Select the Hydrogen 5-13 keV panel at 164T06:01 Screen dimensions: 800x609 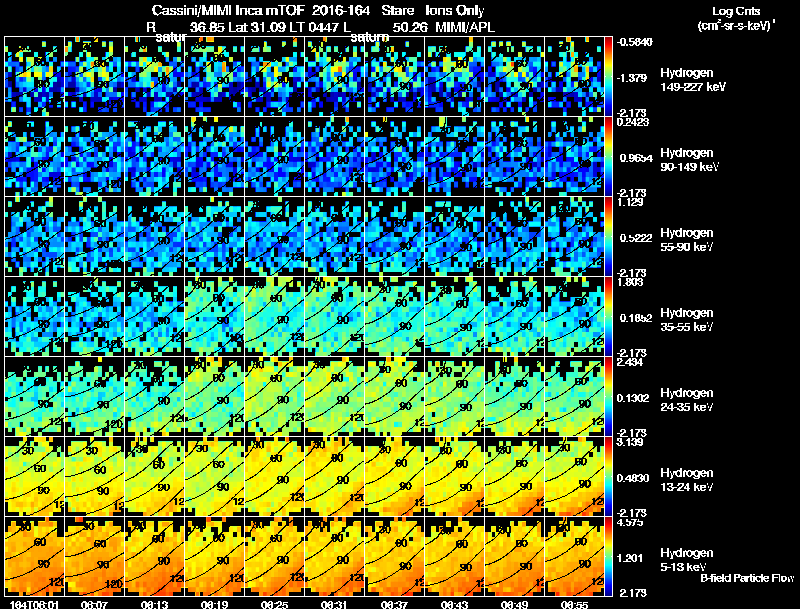tap(34, 556)
